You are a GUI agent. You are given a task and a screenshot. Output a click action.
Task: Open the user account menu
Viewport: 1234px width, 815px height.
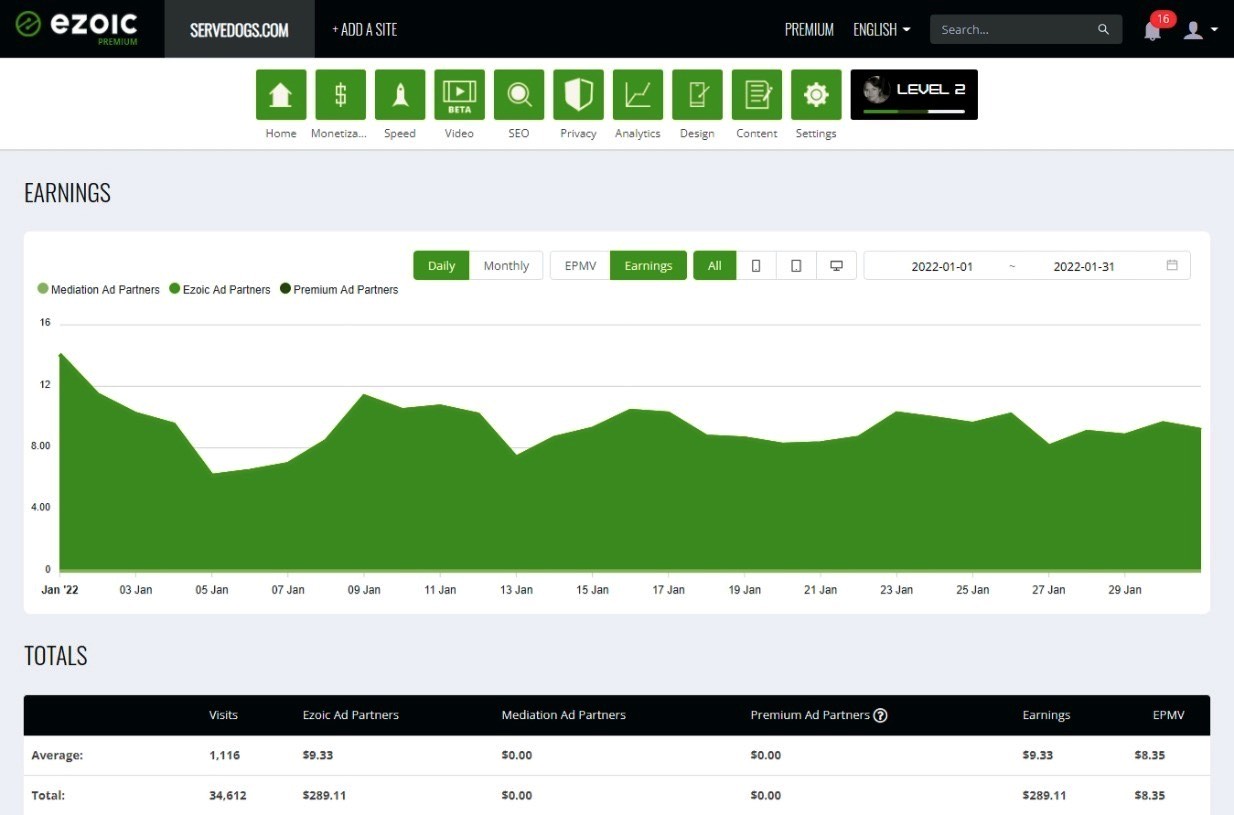(x=1200, y=30)
